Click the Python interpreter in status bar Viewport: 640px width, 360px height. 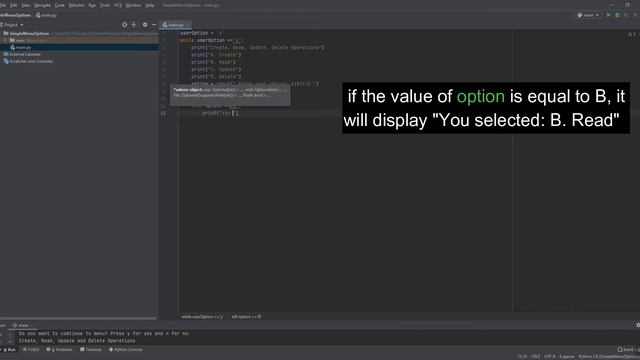(x=609, y=357)
